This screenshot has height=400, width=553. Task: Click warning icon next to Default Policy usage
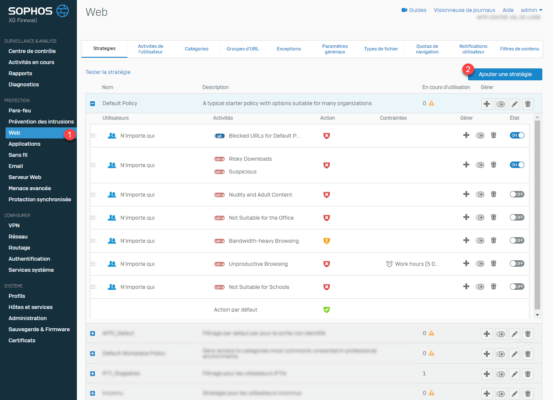(x=431, y=103)
